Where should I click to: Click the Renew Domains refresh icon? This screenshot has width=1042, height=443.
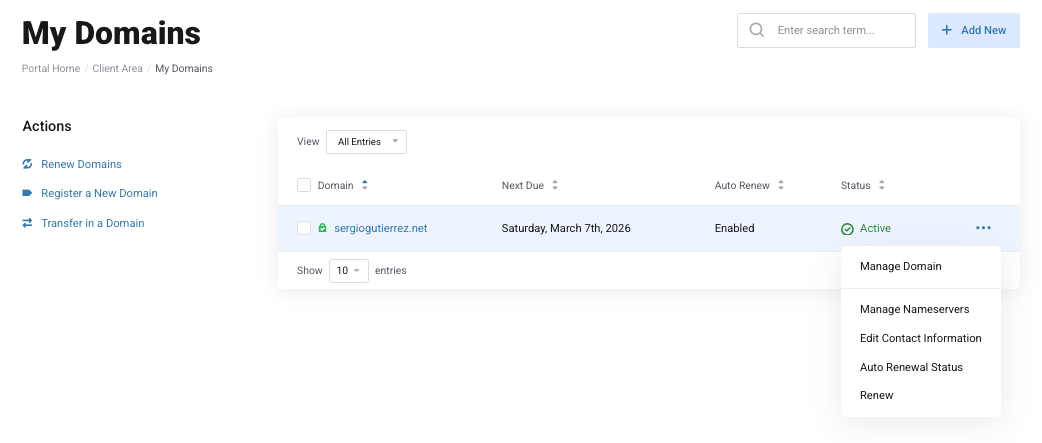28,164
